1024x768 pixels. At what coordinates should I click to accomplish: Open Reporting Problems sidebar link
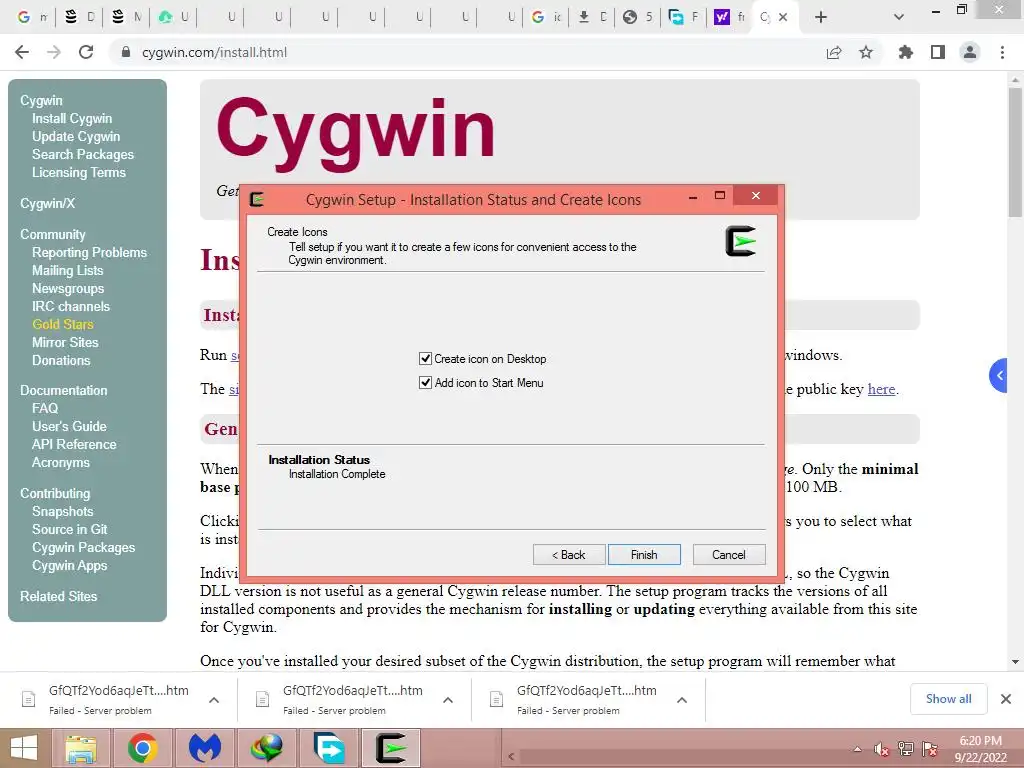click(89, 252)
